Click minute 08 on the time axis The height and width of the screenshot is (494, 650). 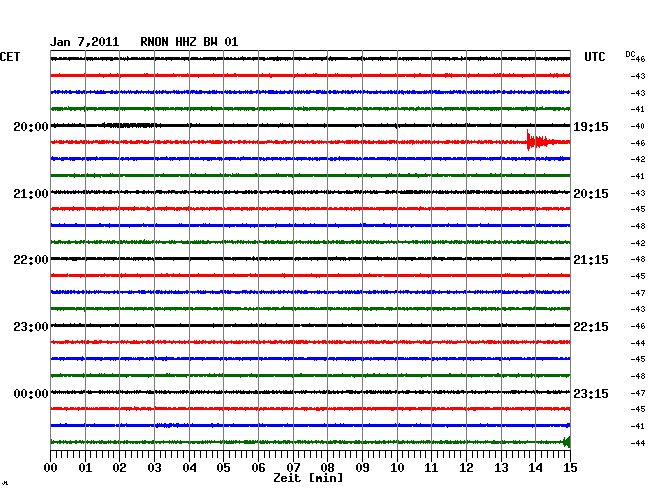click(x=327, y=467)
